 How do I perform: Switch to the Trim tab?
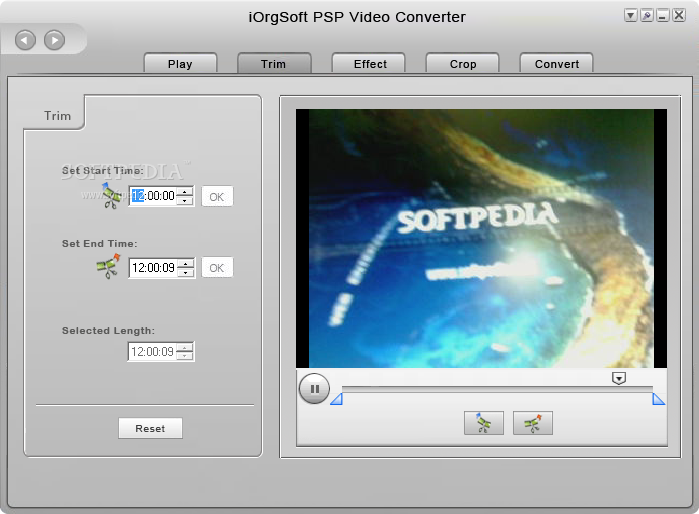[x=274, y=64]
